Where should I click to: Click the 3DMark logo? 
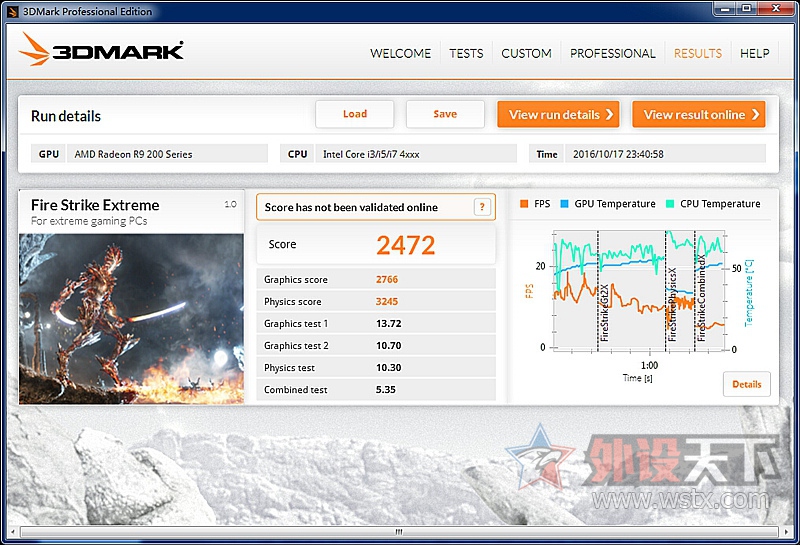pos(101,50)
